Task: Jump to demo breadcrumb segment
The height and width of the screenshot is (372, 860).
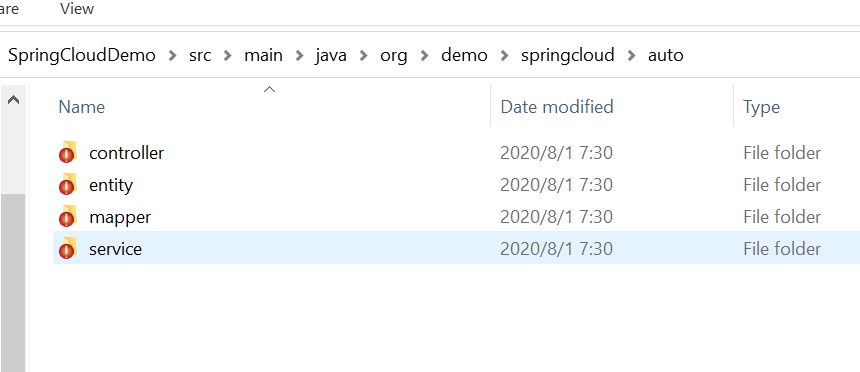Action: tap(464, 55)
